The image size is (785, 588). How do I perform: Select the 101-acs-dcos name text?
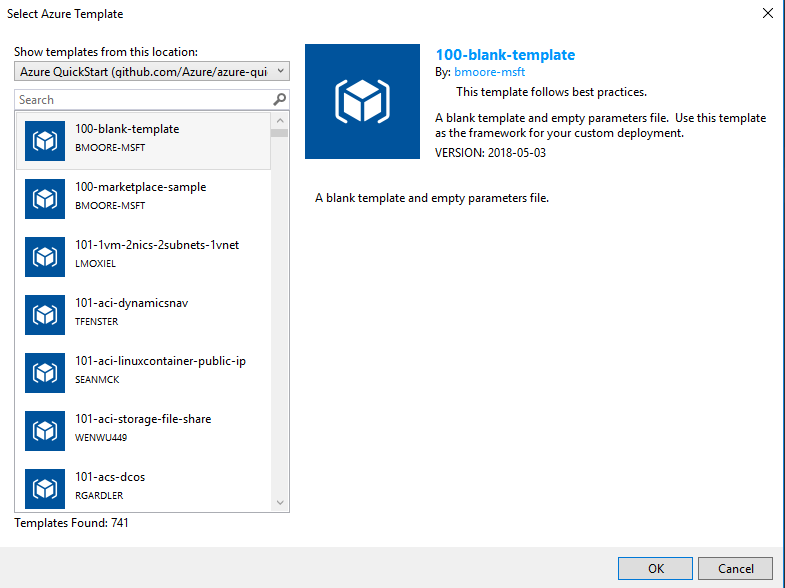[x=110, y=477]
